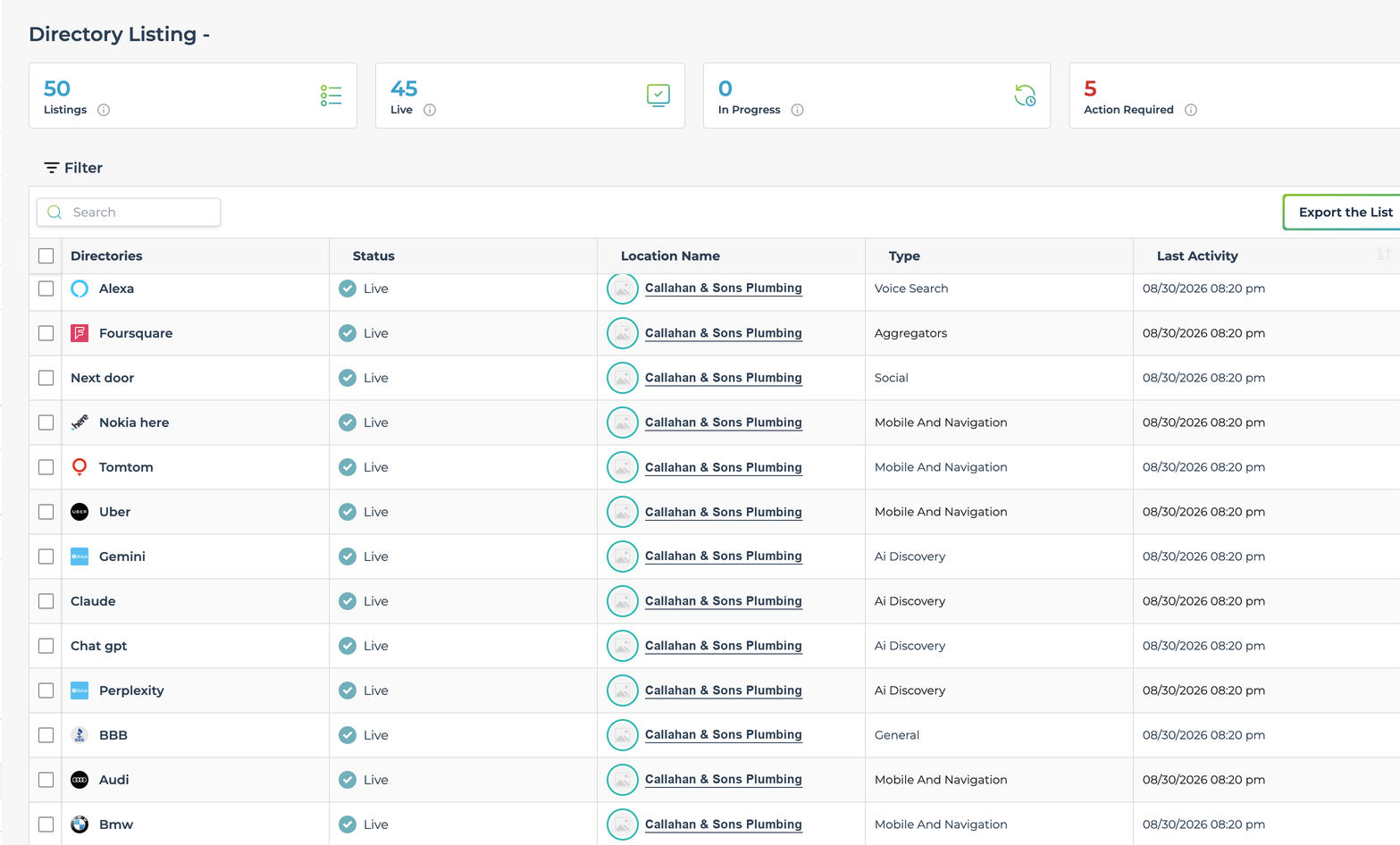
Task: Click the monitor check icon in Live card
Action: (x=658, y=95)
